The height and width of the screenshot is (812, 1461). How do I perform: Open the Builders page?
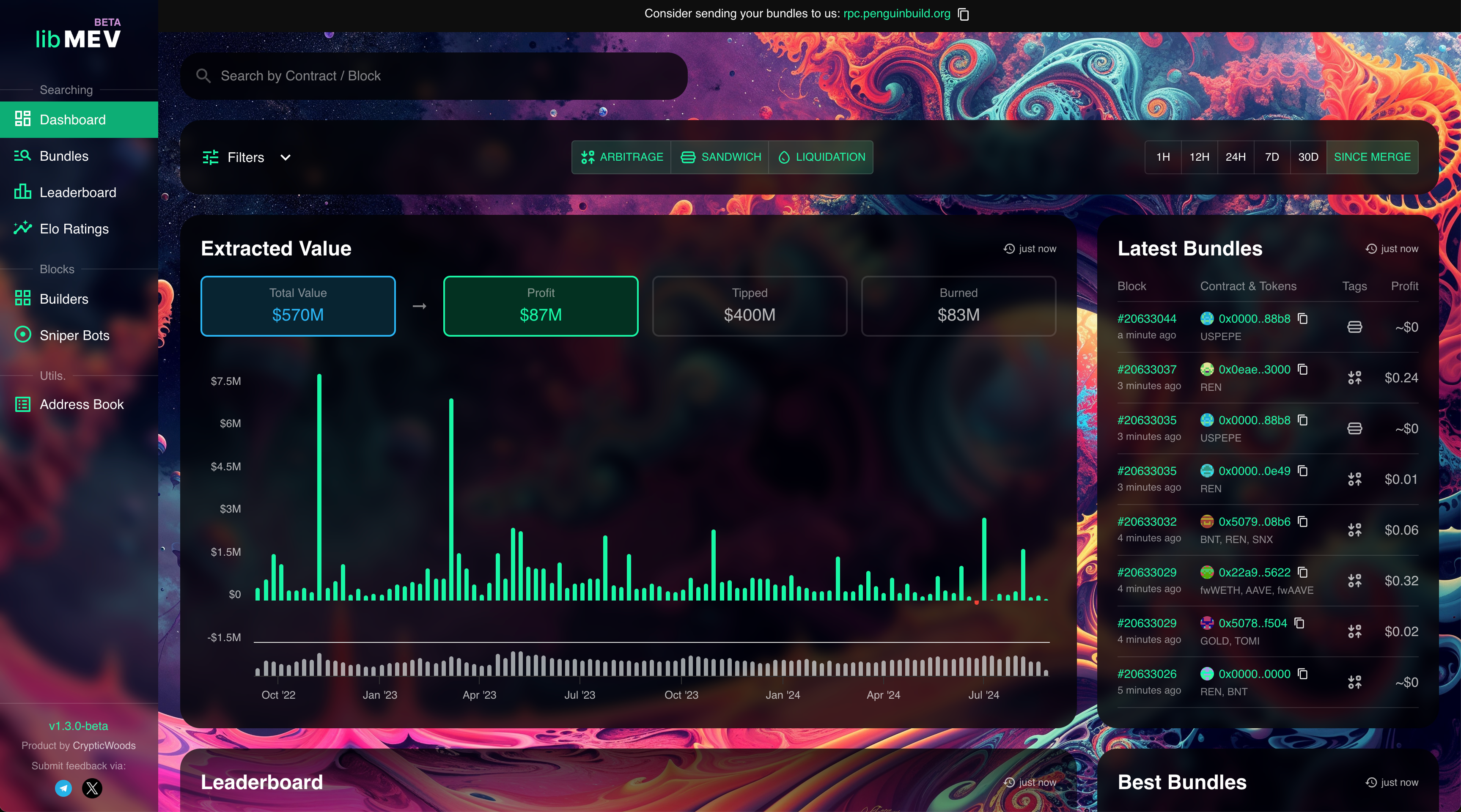(x=79, y=299)
